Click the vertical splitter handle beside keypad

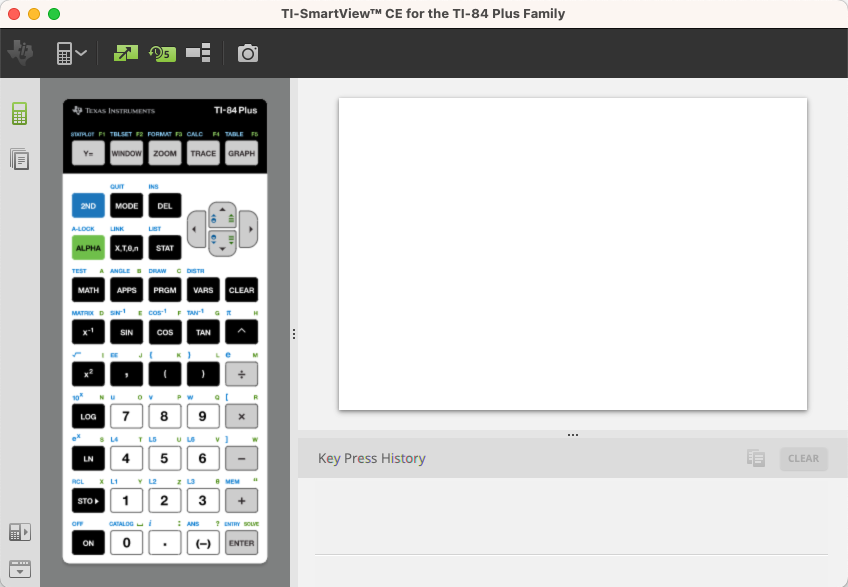294,334
